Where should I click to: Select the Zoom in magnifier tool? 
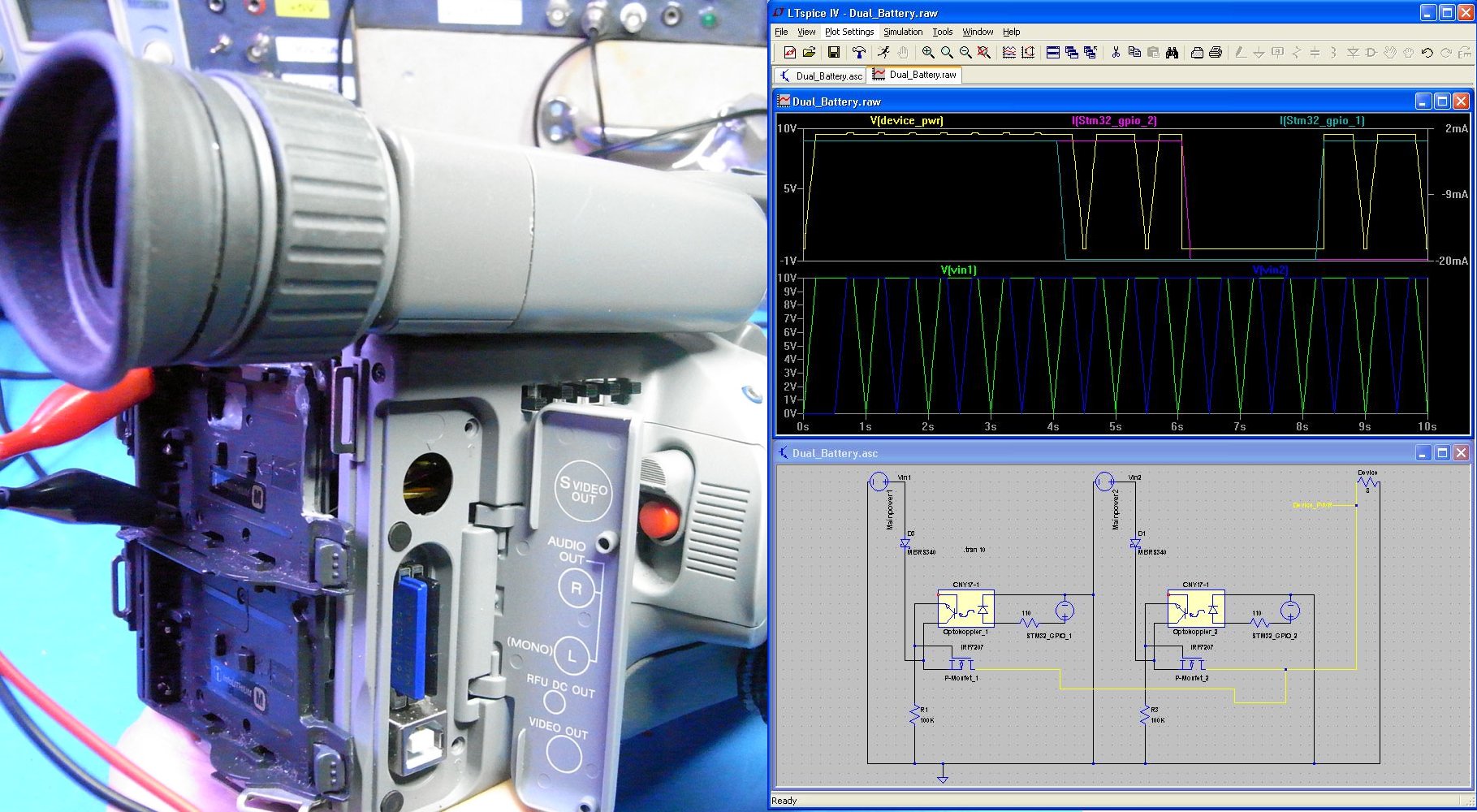[x=928, y=53]
